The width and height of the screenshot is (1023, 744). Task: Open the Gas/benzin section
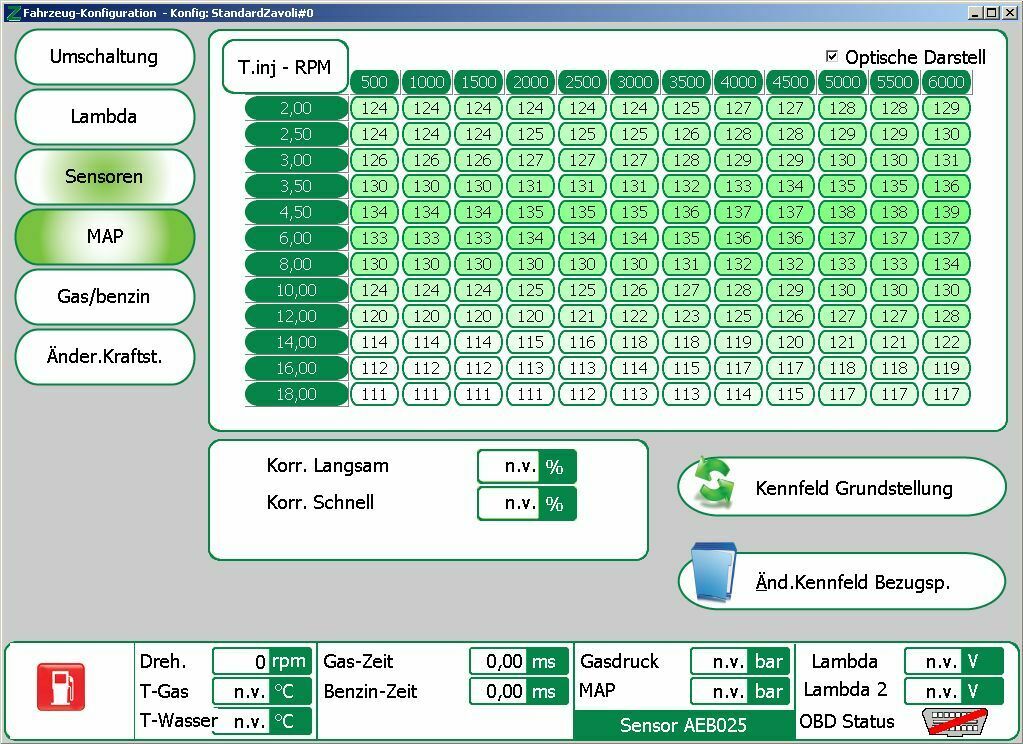point(104,297)
